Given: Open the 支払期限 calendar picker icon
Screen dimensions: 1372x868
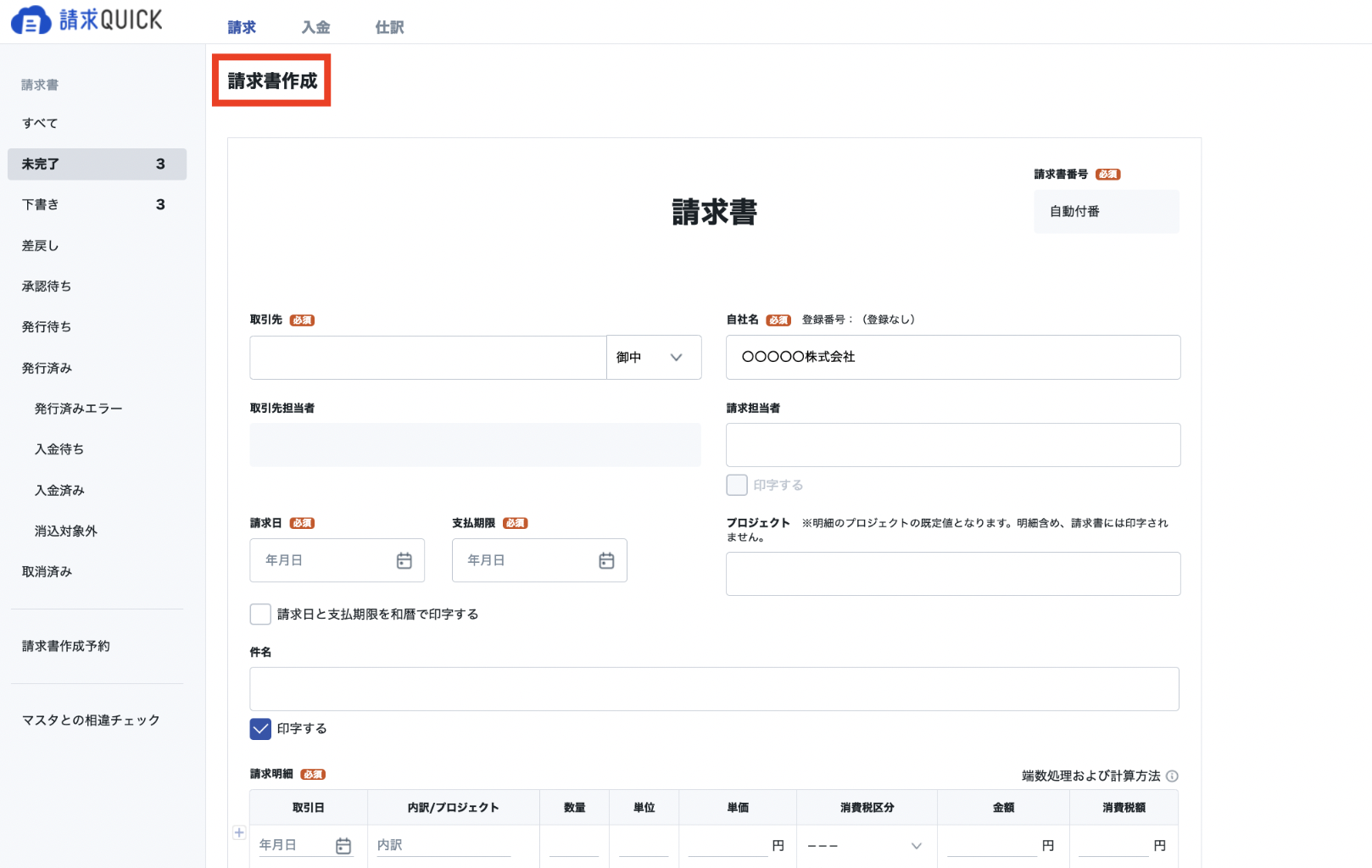Looking at the screenshot, I should tap(606, 560).
